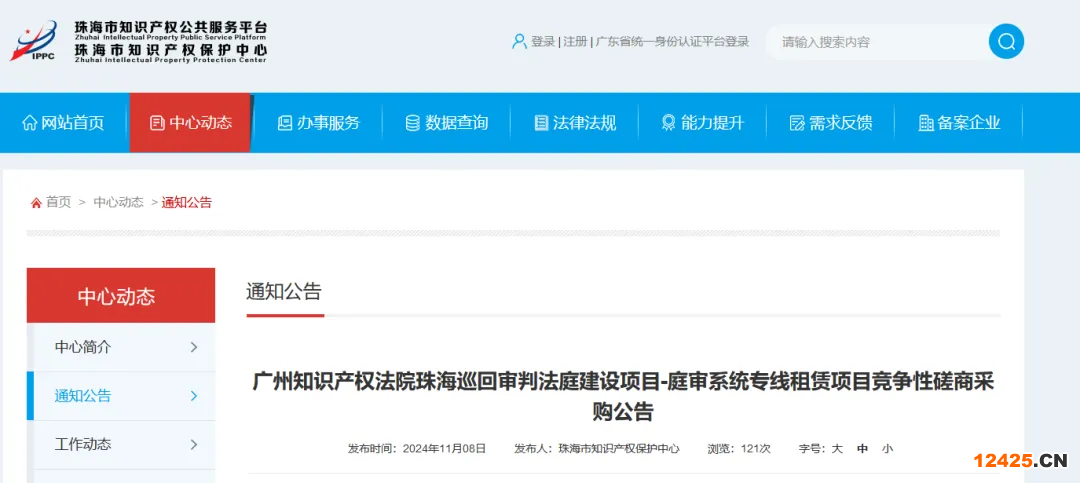
Task: Click the 通知公告 section heading tab
Action: click(284, 291)
